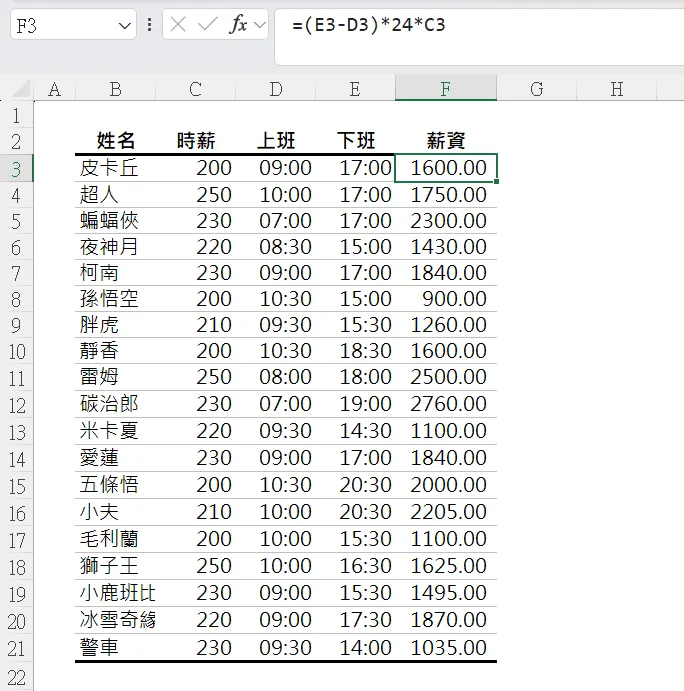
Task: Click salary cell 1430.00
Action: pyautogui.click(x=446, y=247)
